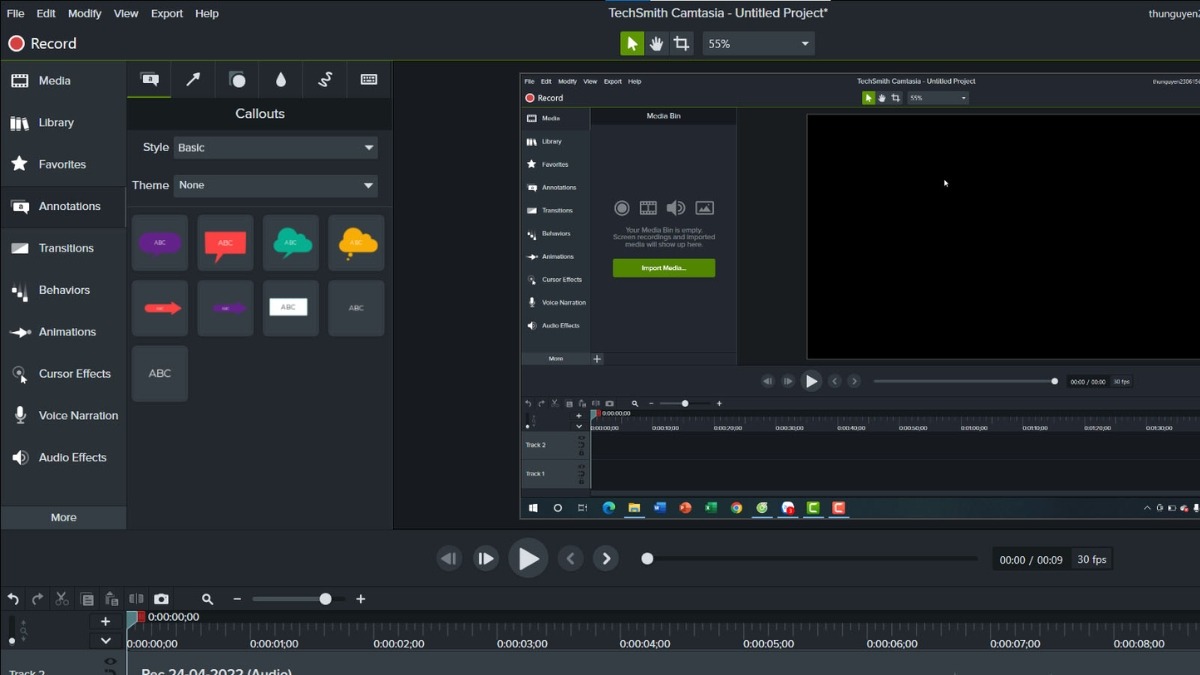Screen dimensions: 1200x675
Task: Open the 30 fps frame rate button
Action: coord(1092,560)
